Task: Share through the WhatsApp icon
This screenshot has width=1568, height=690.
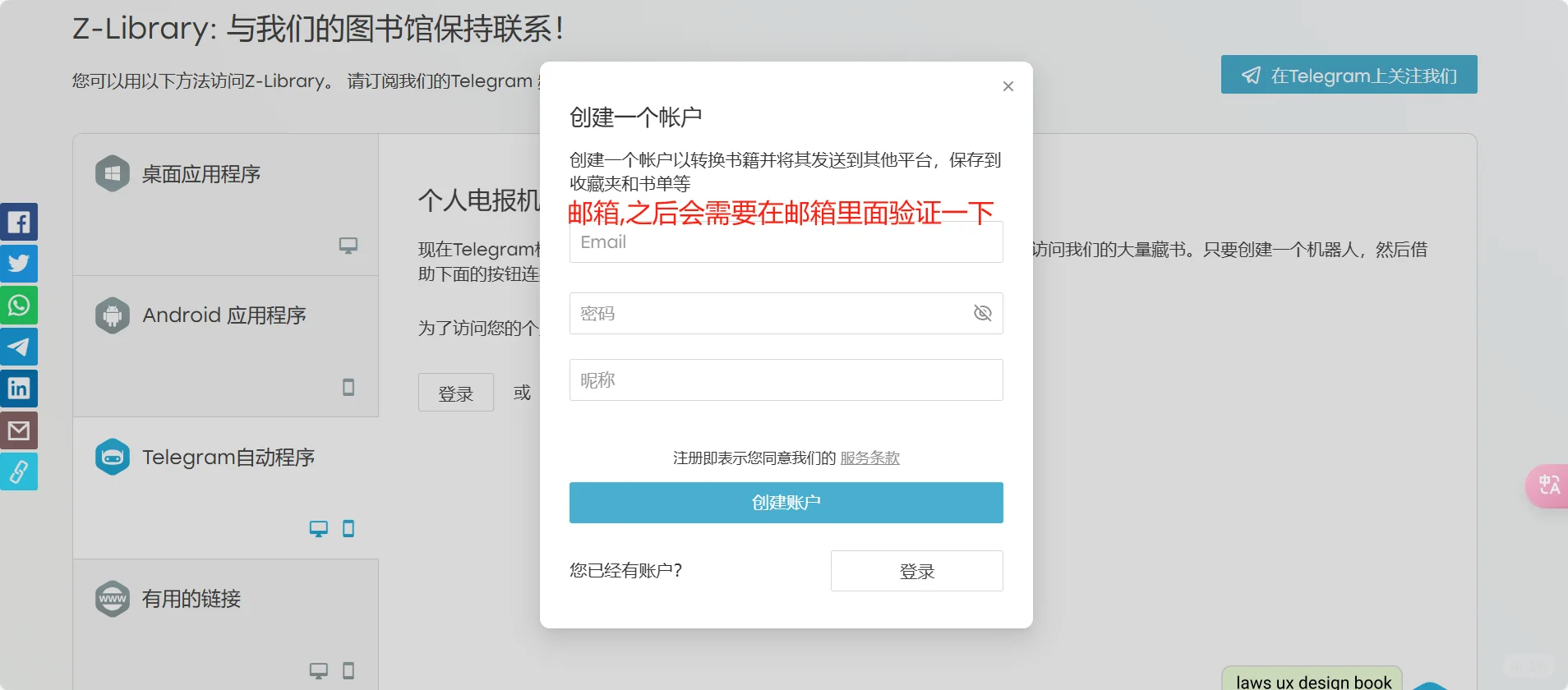Action: click(x=19, y=306)
